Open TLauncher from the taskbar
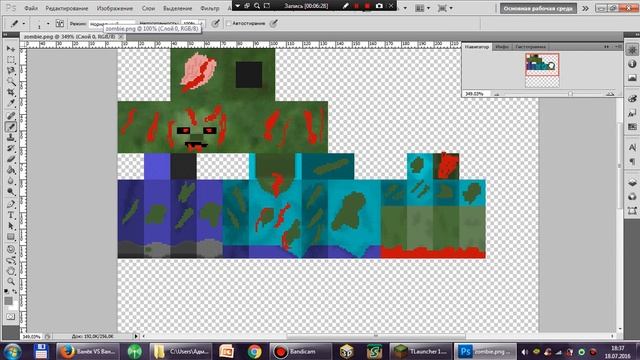Viewport: 640px width, 360px height. (x=421, y=351)
